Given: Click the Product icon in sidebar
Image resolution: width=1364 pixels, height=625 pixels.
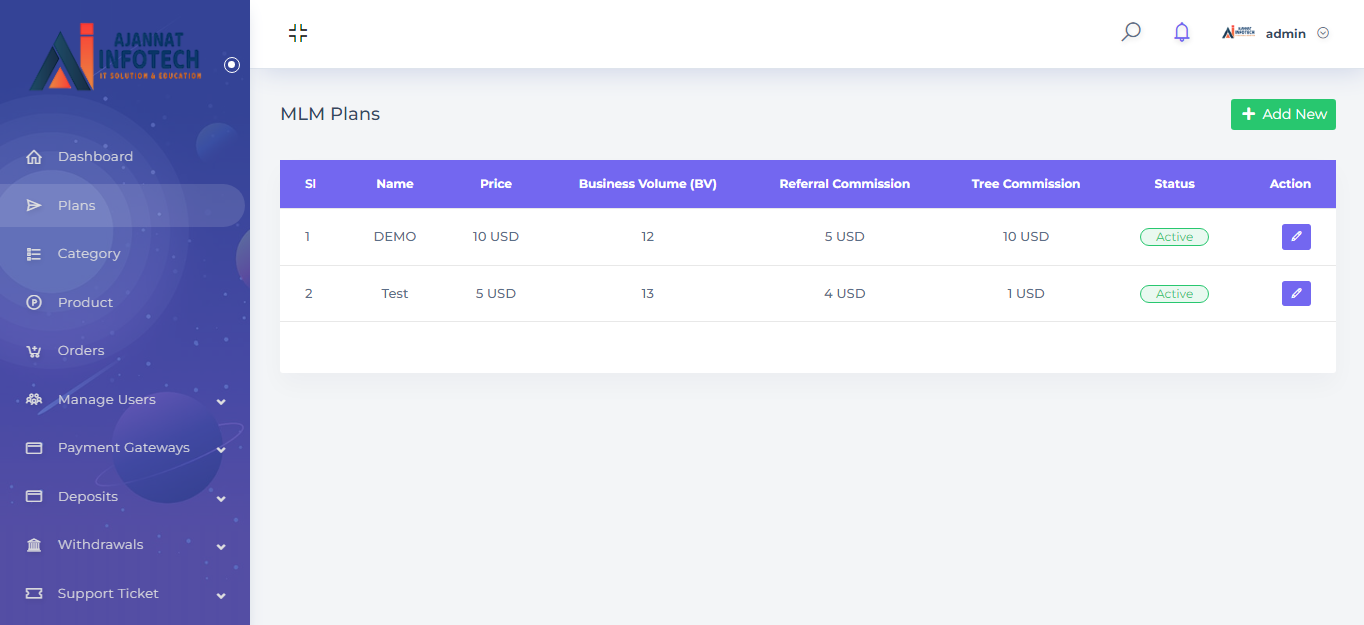Looking at the screenshot, I should click(34, 303).
